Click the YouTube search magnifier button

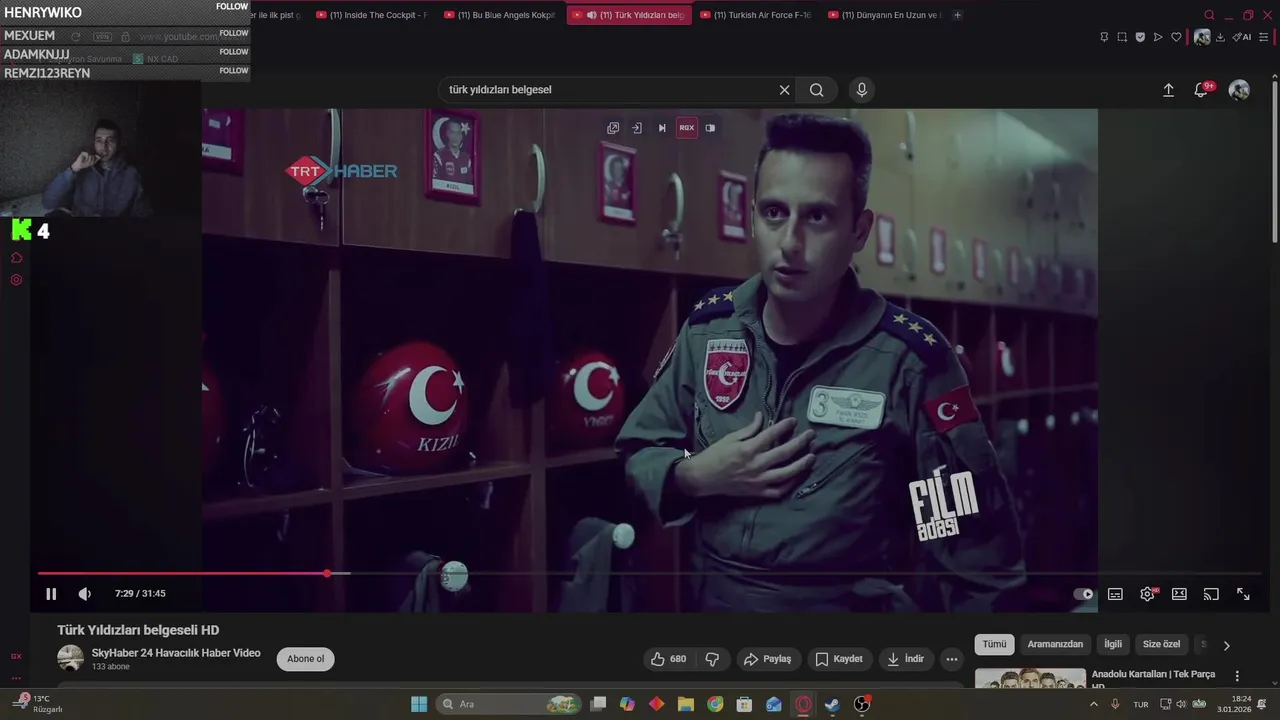817,90
